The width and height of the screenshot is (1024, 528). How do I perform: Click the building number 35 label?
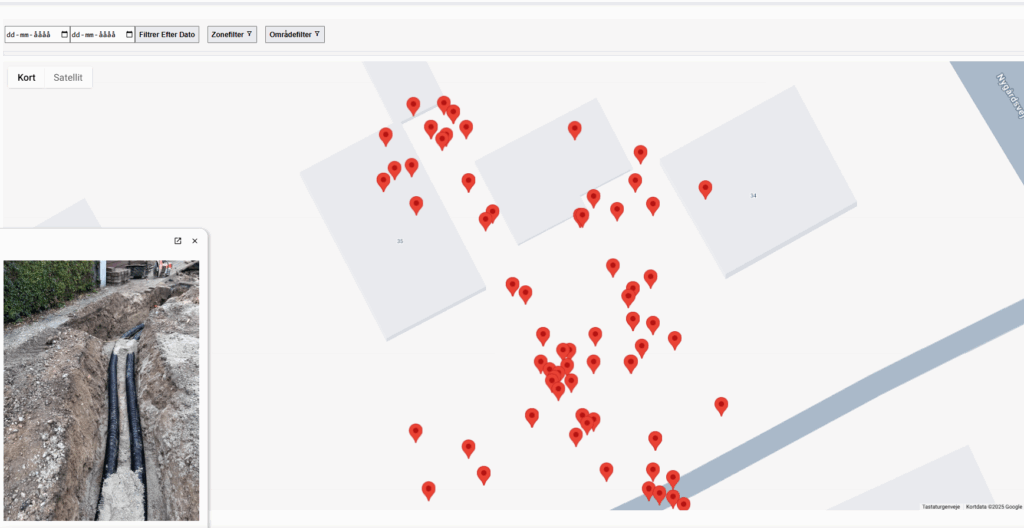coord(400,241)
